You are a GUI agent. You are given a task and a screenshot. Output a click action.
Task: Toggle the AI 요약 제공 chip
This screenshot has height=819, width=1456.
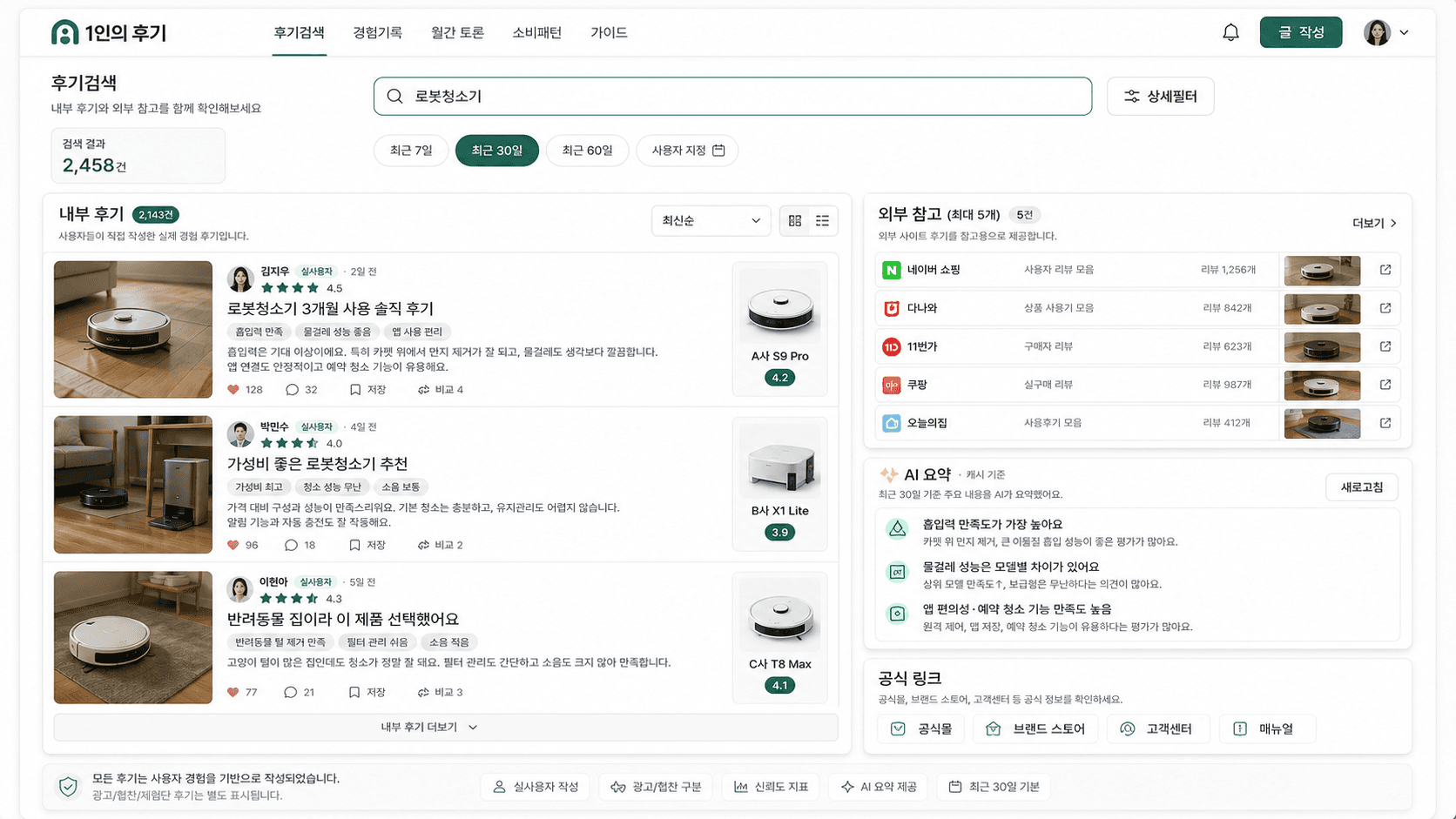point(878,787)
